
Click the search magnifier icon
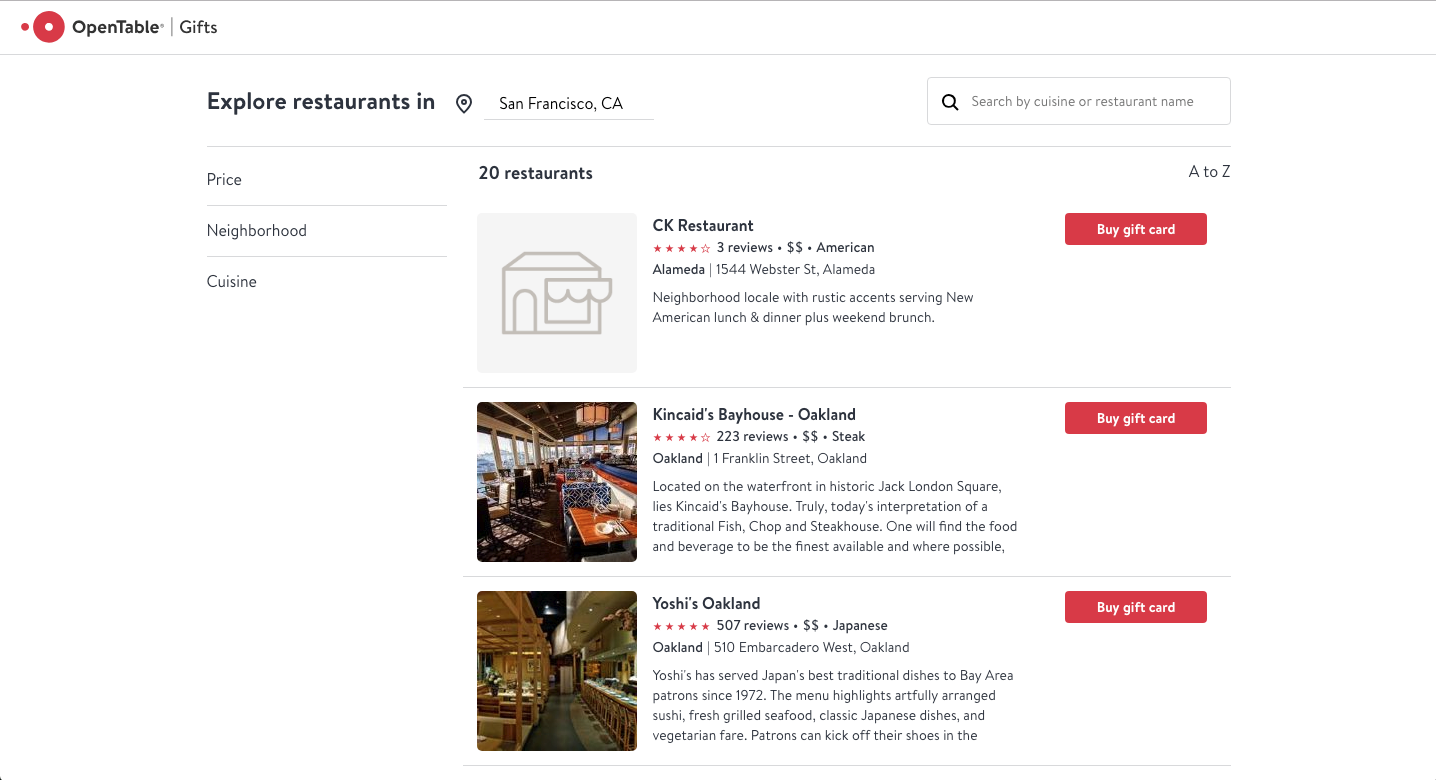[x=950, y=102]
